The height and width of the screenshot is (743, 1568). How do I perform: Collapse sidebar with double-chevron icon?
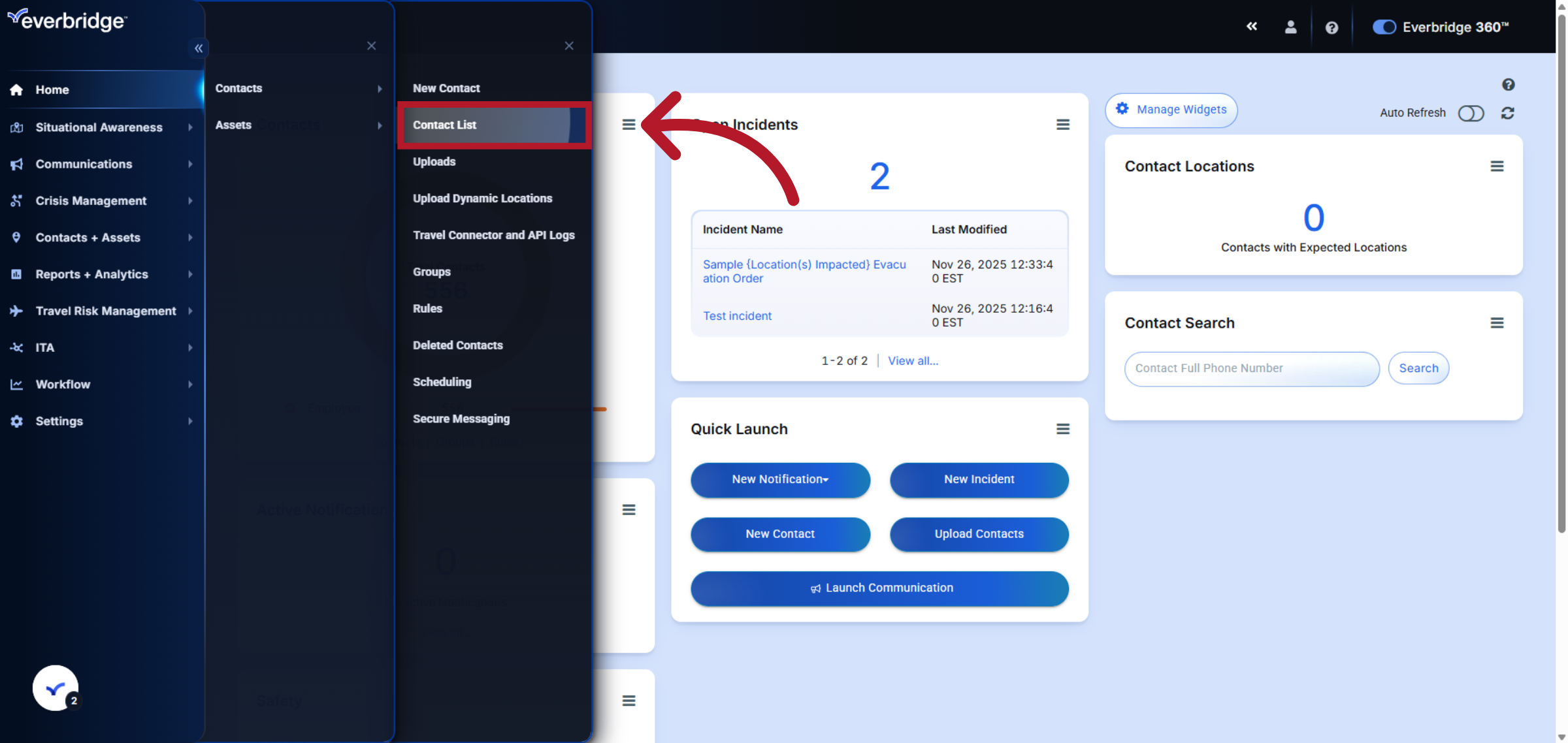pyautogui.click(x=199, y=48)
